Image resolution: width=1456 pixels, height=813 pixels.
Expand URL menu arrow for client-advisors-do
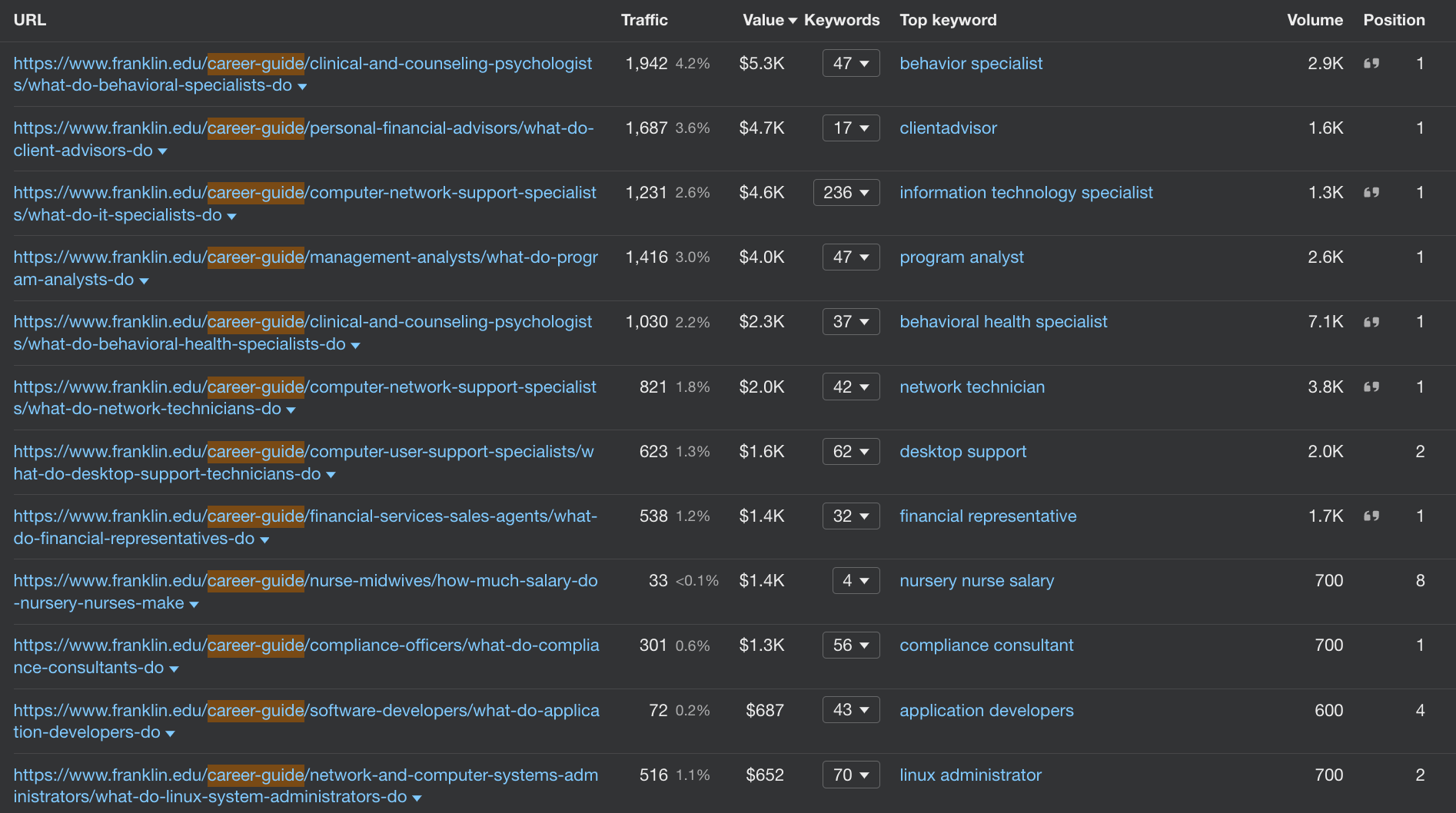162,151
